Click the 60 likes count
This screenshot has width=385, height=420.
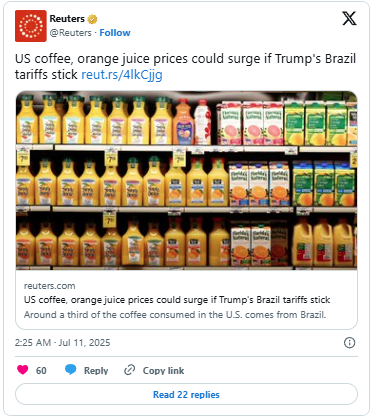coord(41,371)
